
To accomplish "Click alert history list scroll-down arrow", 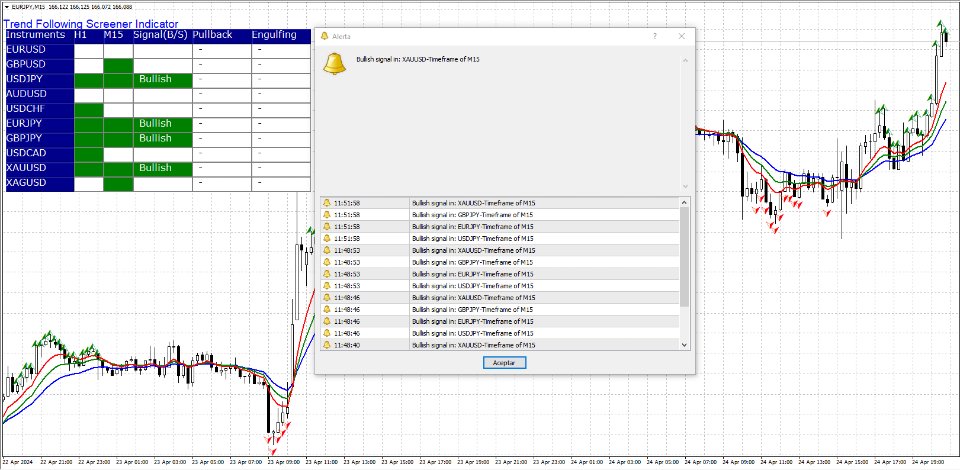I will [684, 345].
